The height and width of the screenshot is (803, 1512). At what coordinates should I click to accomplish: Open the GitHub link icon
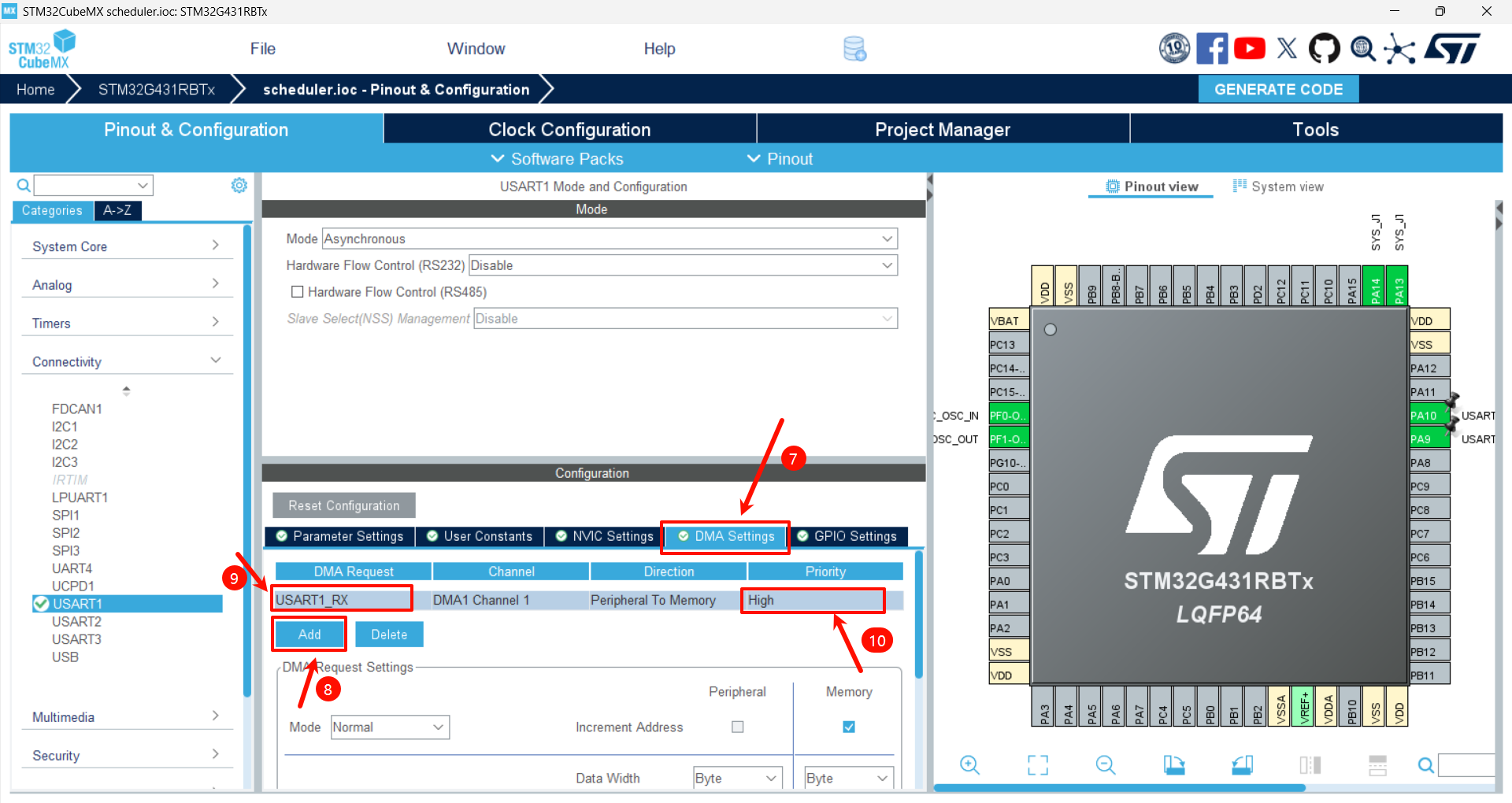tap(1324, 48)
